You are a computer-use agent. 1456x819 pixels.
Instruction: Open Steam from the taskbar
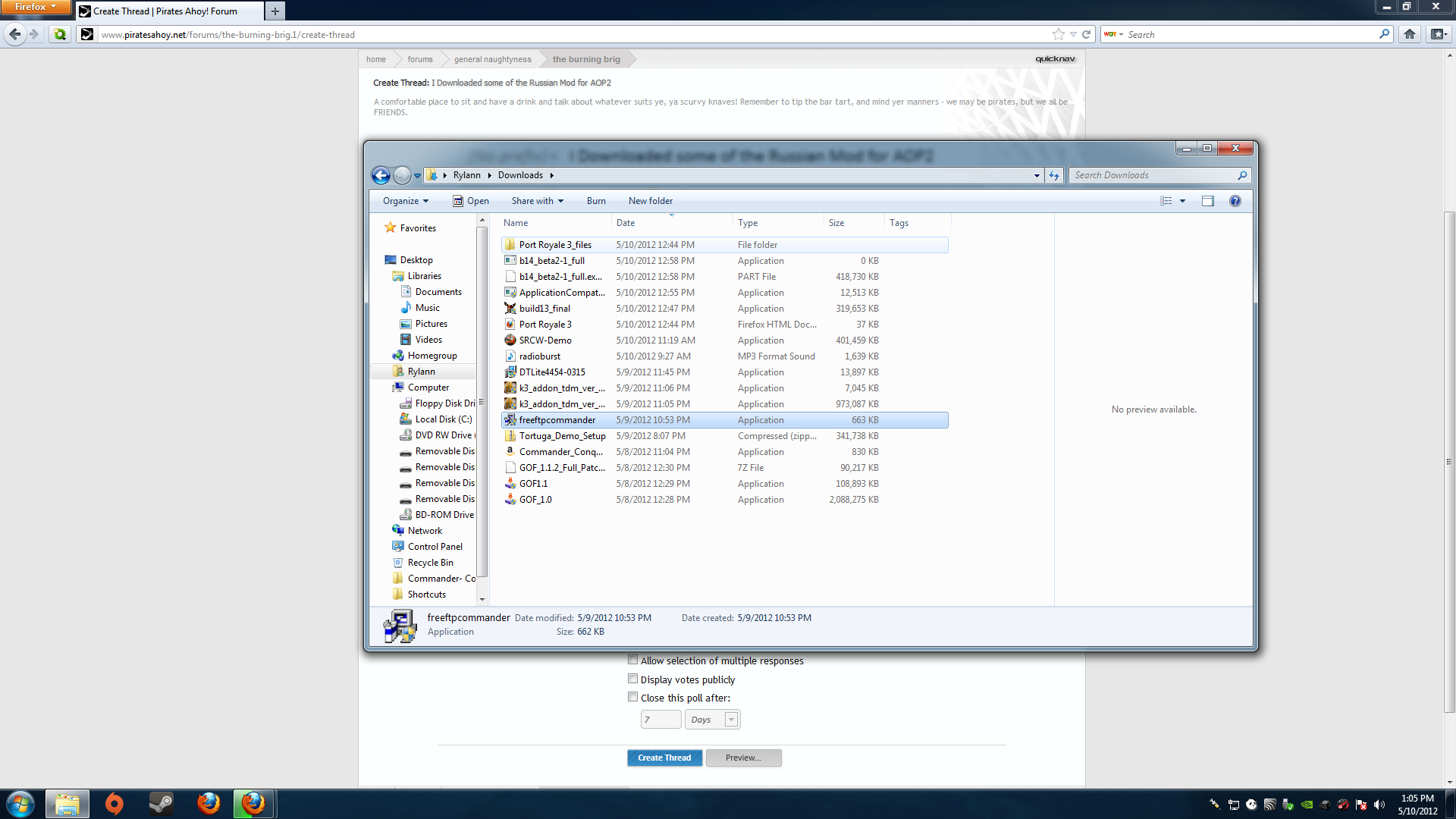160,804
